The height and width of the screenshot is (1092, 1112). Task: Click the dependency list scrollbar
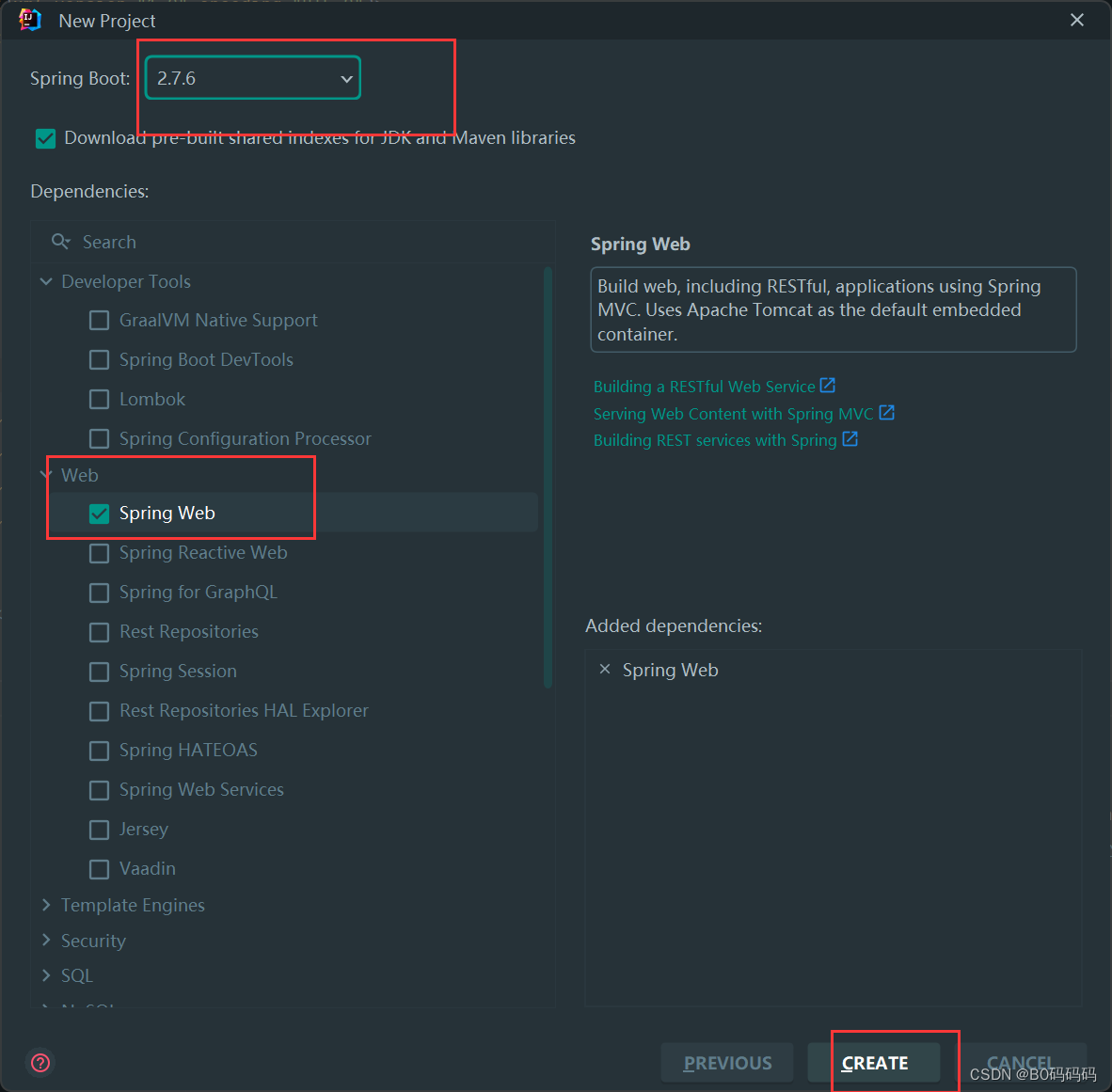tap(548, 478)
